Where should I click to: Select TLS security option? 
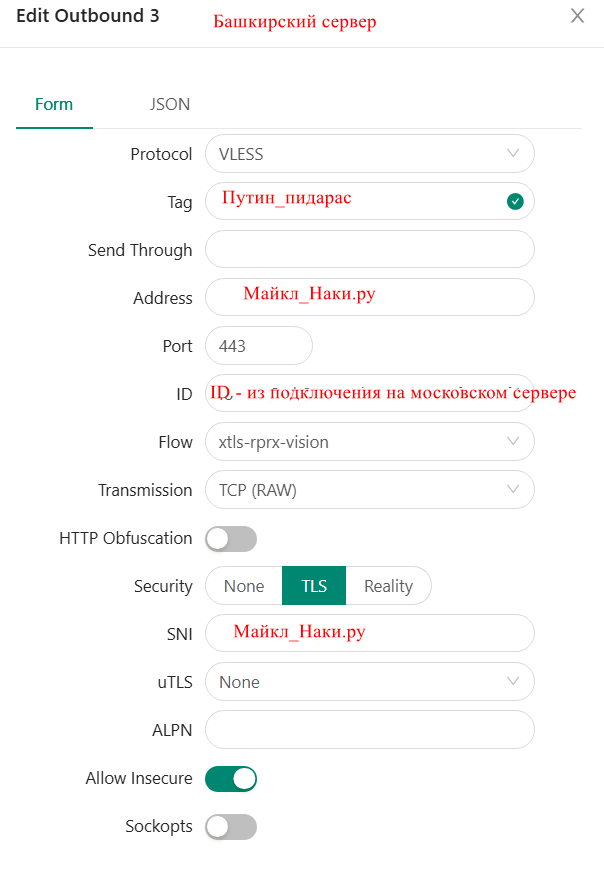(x=314, y=586)
